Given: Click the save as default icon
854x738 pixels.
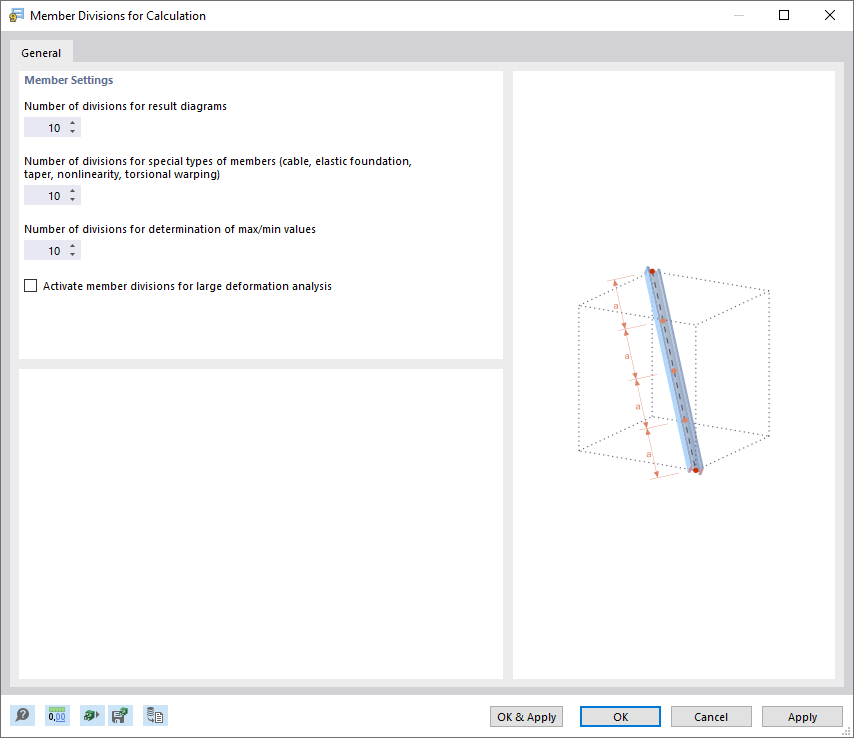Looking at the screenshot, I should click(120, 715).
